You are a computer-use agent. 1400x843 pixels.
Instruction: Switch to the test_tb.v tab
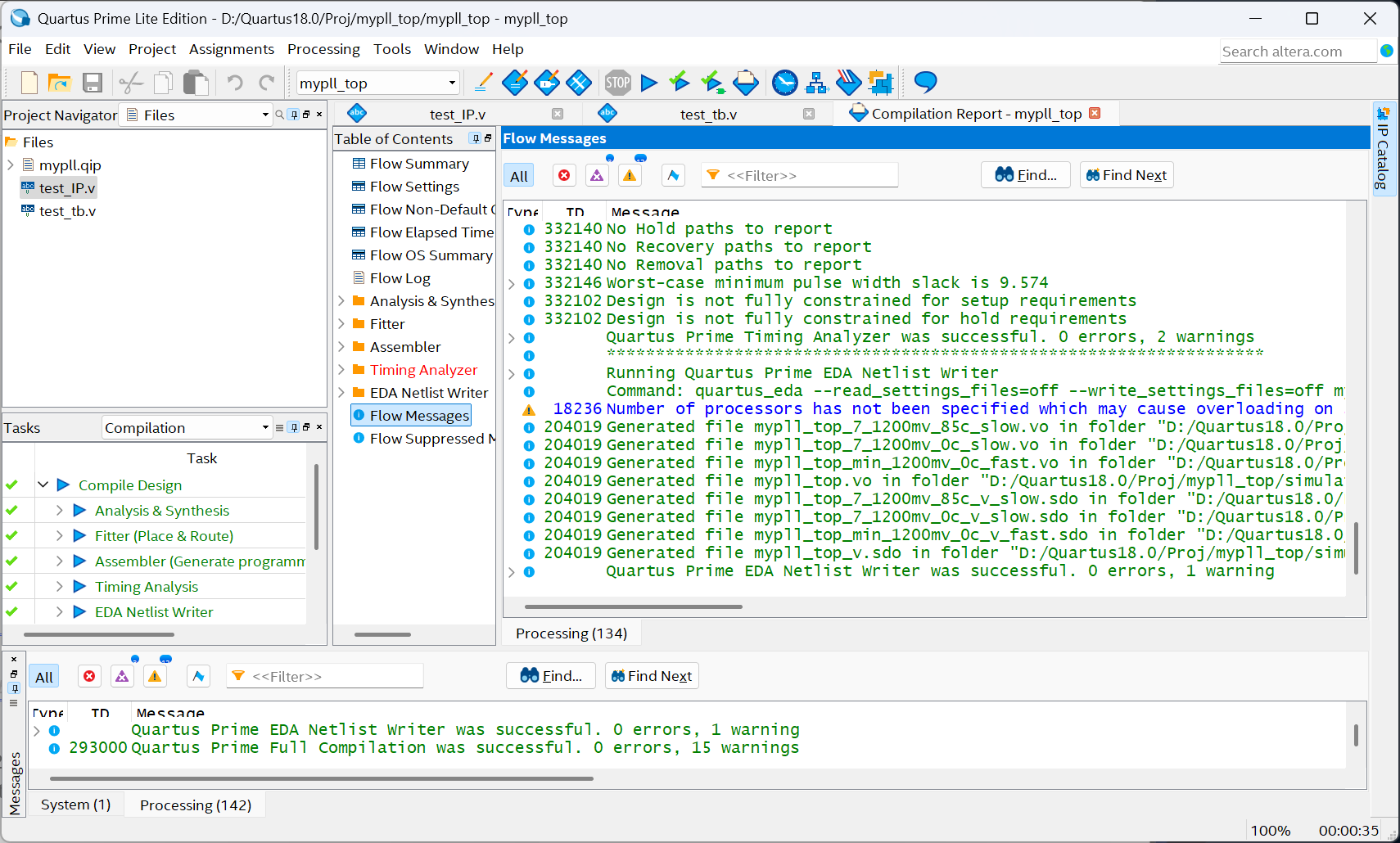pyautogui.click(x=708, y=115)
